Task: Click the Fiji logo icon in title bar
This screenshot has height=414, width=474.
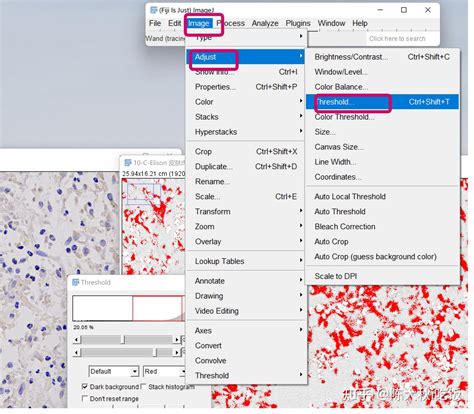Action: coord(154,10)
